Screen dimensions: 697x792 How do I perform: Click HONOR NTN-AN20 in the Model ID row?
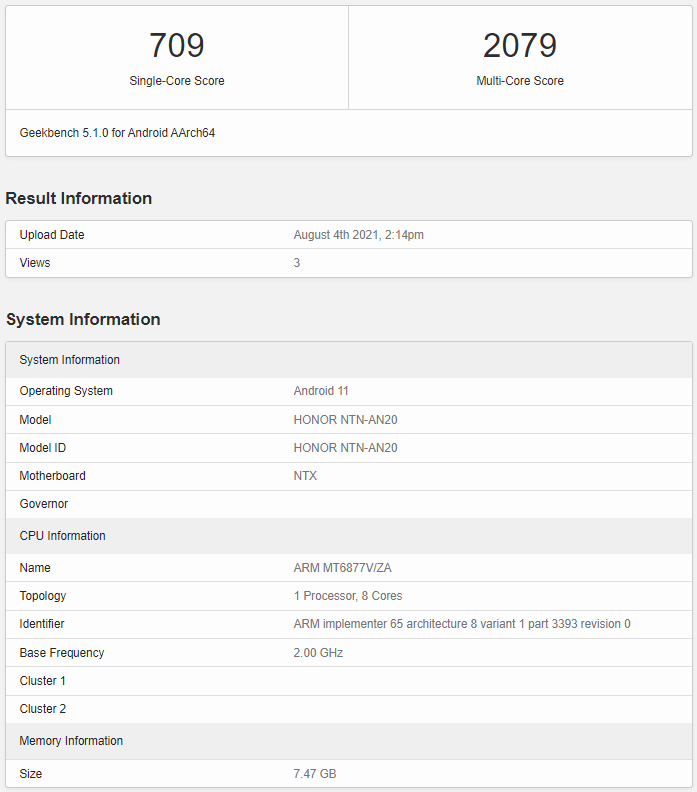[345, 448]
